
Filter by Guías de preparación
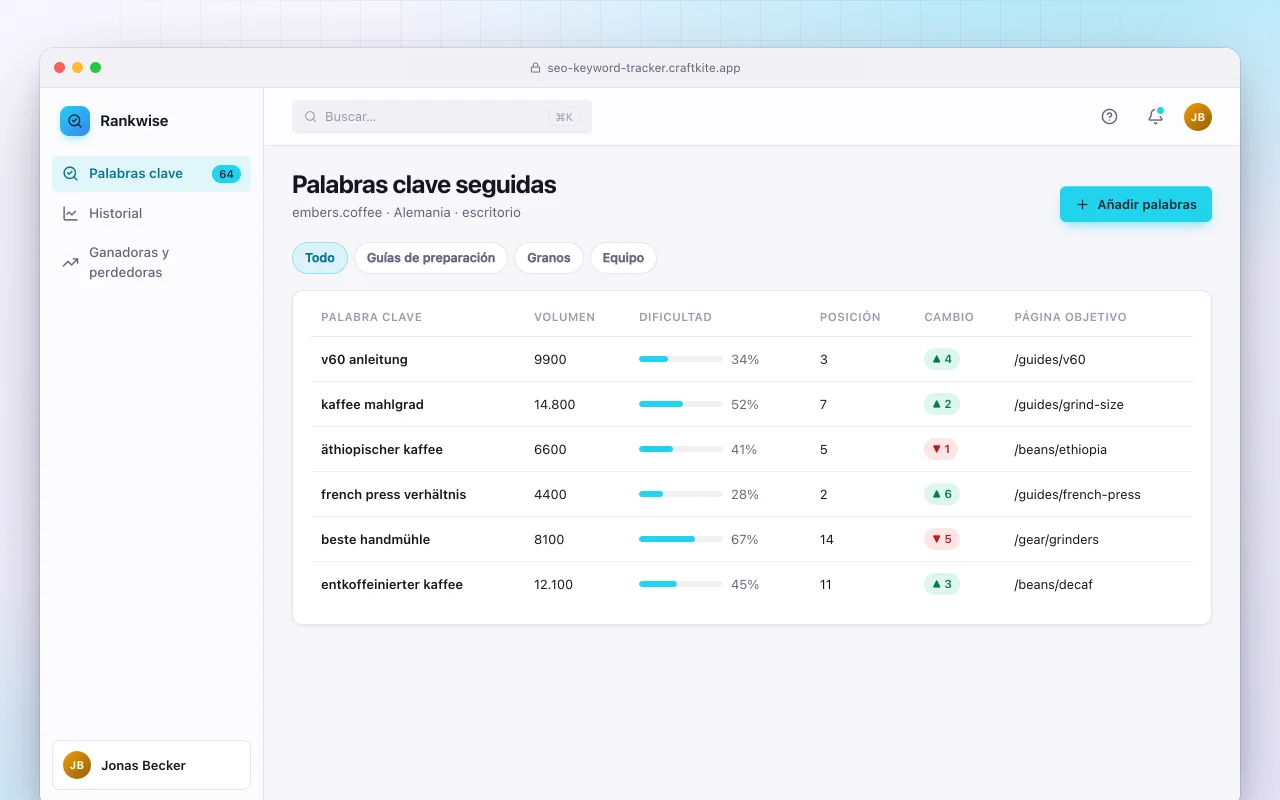point(431,258)
